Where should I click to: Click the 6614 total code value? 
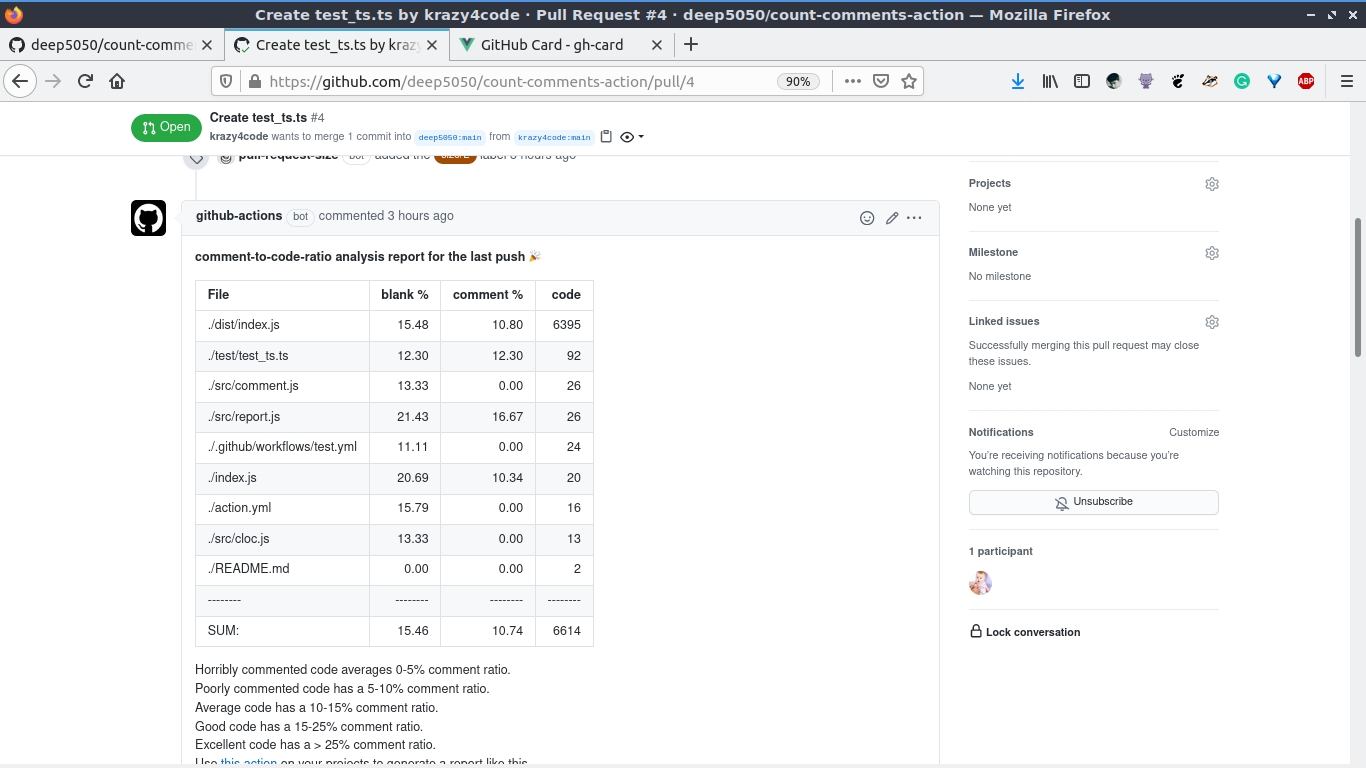(x=566, y=631)
